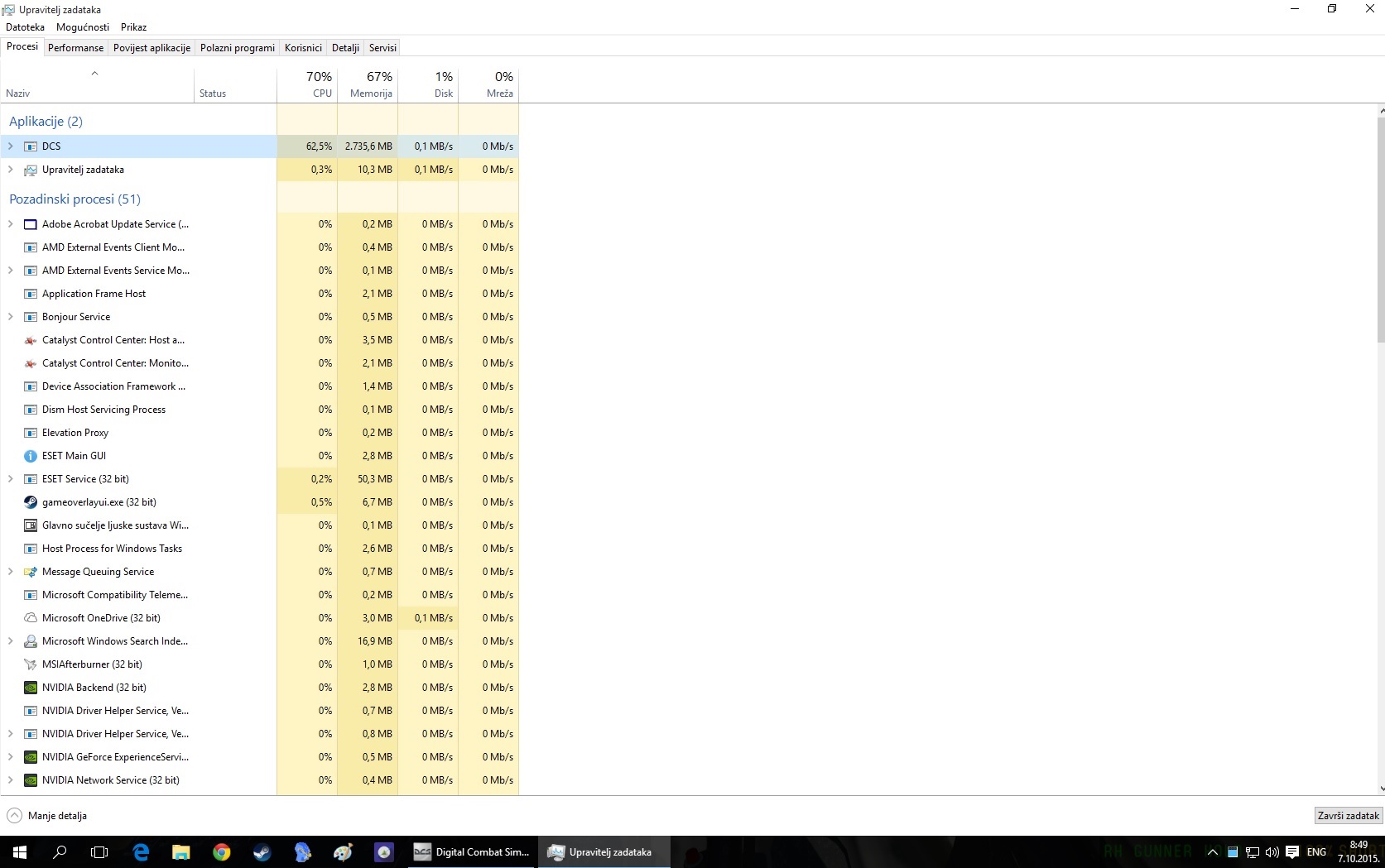Open the Action Center notifications icon

tap(1292, 852)
